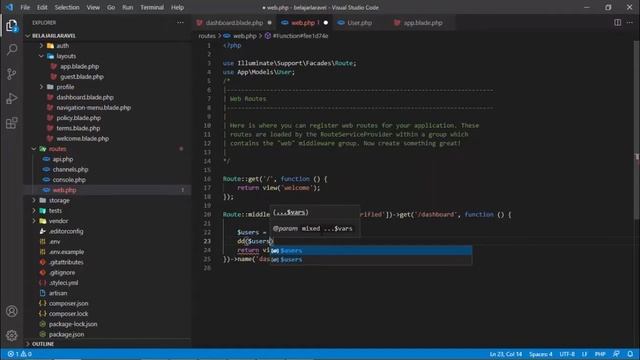Open .editorconfig file
The height and width of the screenshot is (360, 640).
click(66, 231)
